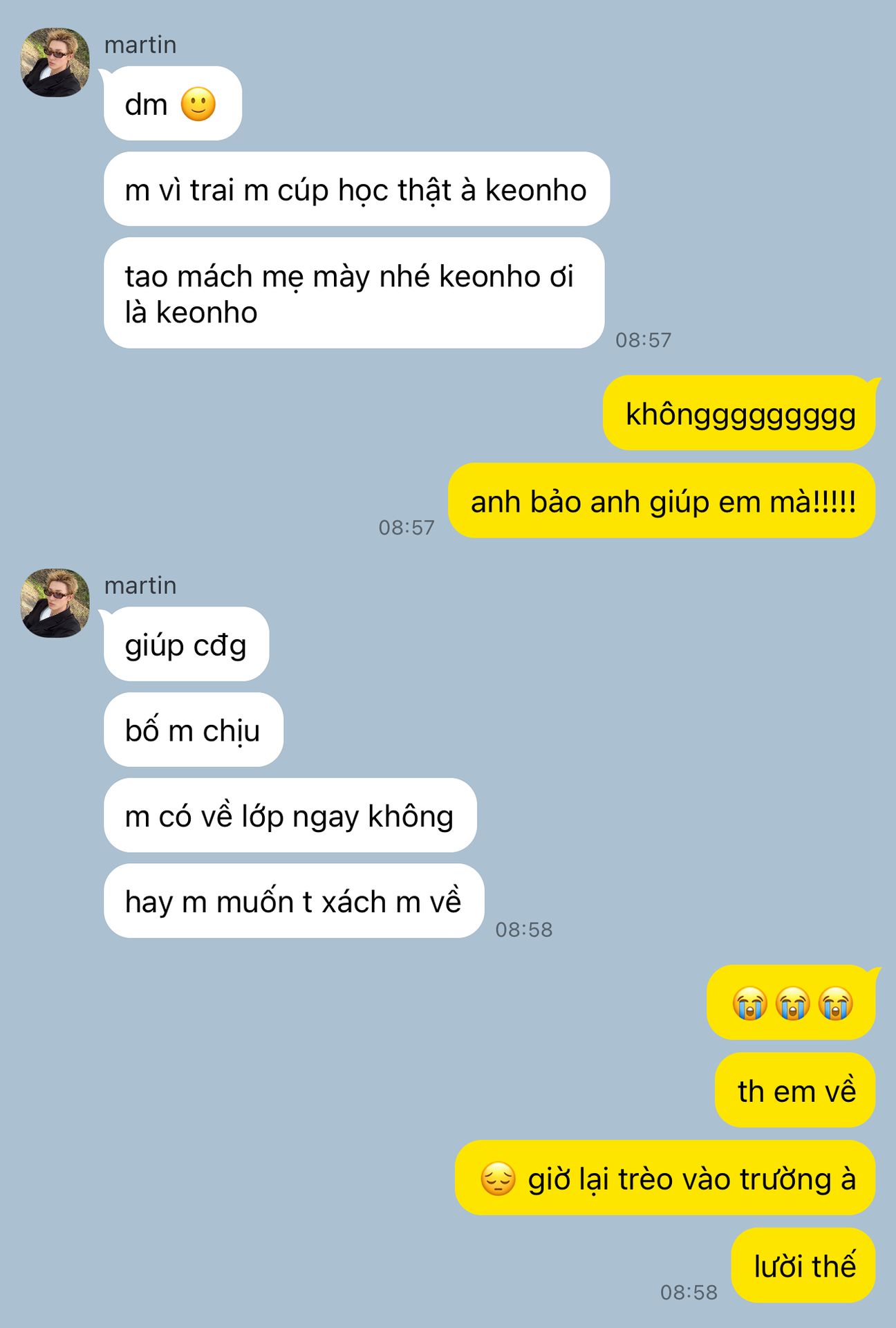Image resolution: width=896 pixels, height=1328 pixels.
Task: Tap the message "m có về lớp ngay không"
Action: click(x=290, y=815)
